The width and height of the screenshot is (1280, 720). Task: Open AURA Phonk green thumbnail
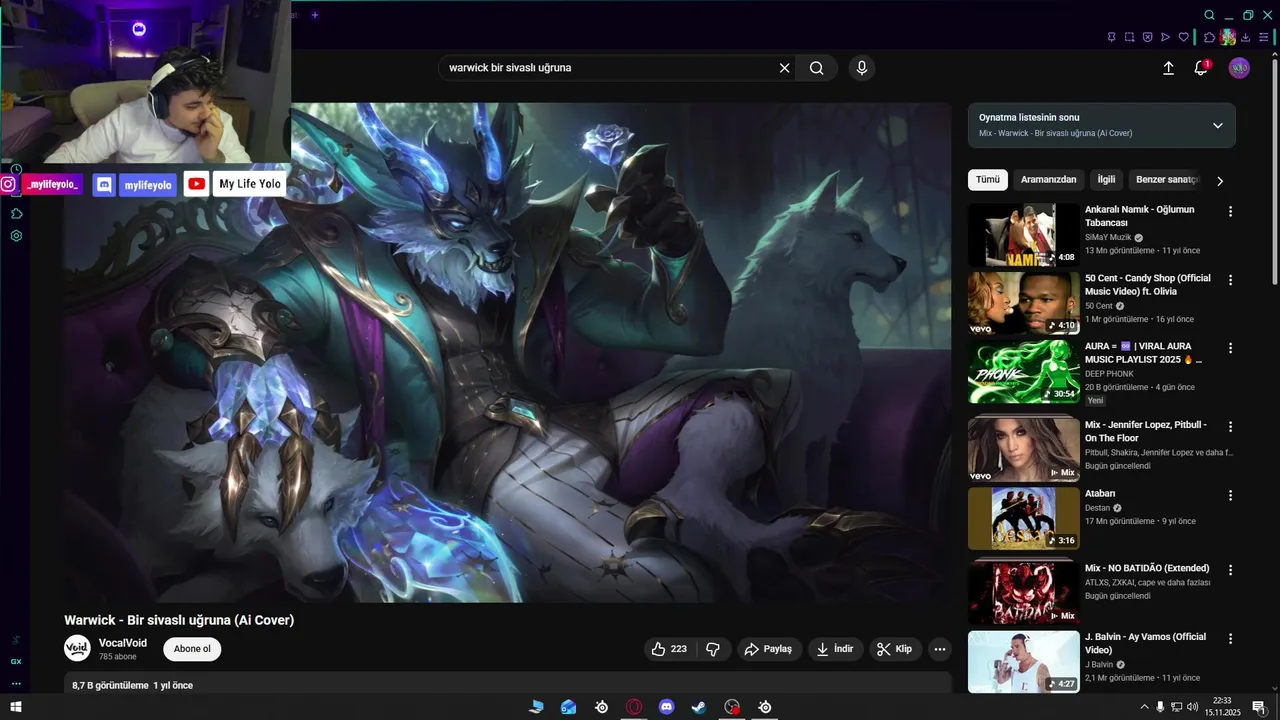[x=1024, y=371]
